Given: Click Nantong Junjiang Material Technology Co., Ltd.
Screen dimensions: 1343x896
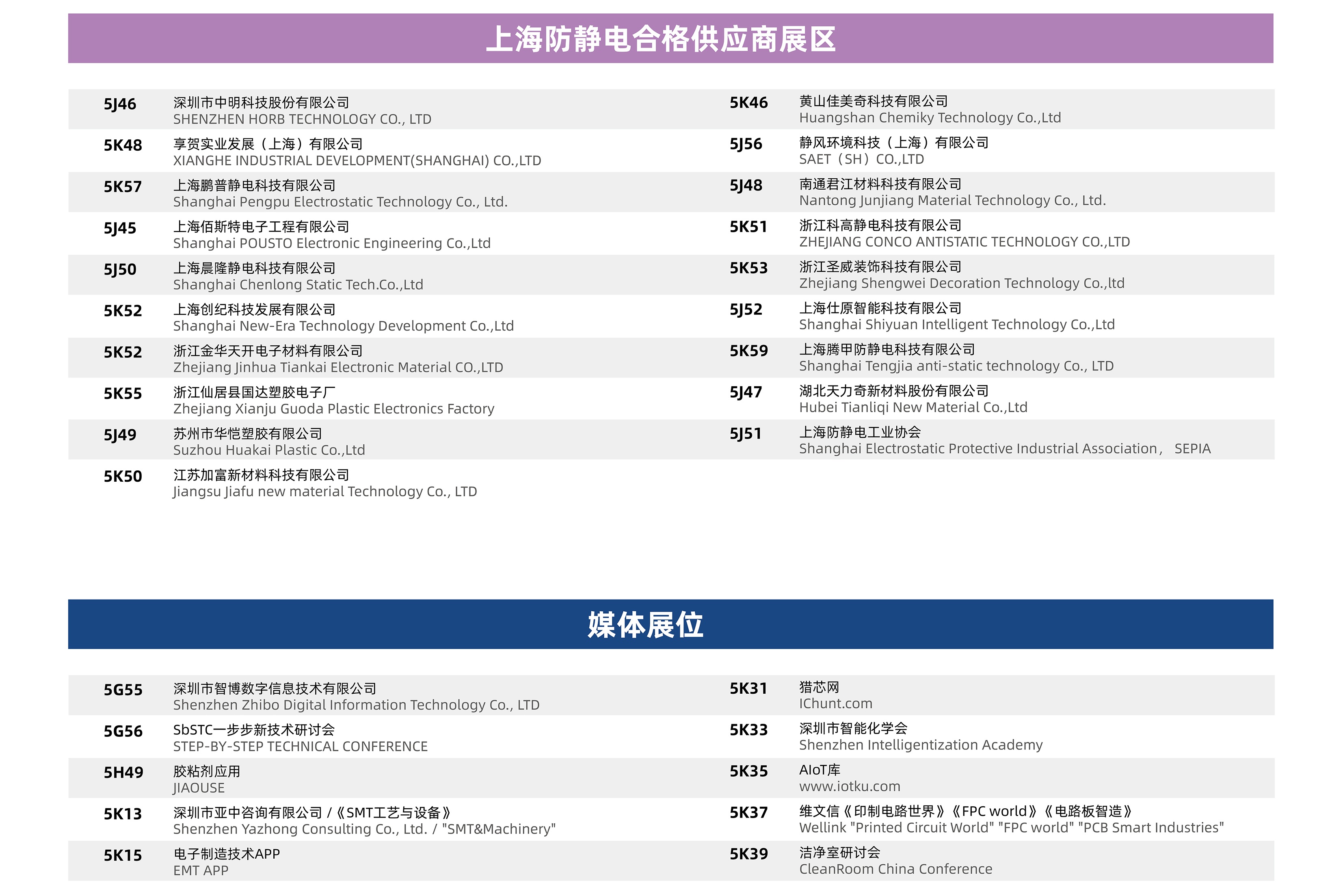Looking at the screenshot, I should 953,201.
